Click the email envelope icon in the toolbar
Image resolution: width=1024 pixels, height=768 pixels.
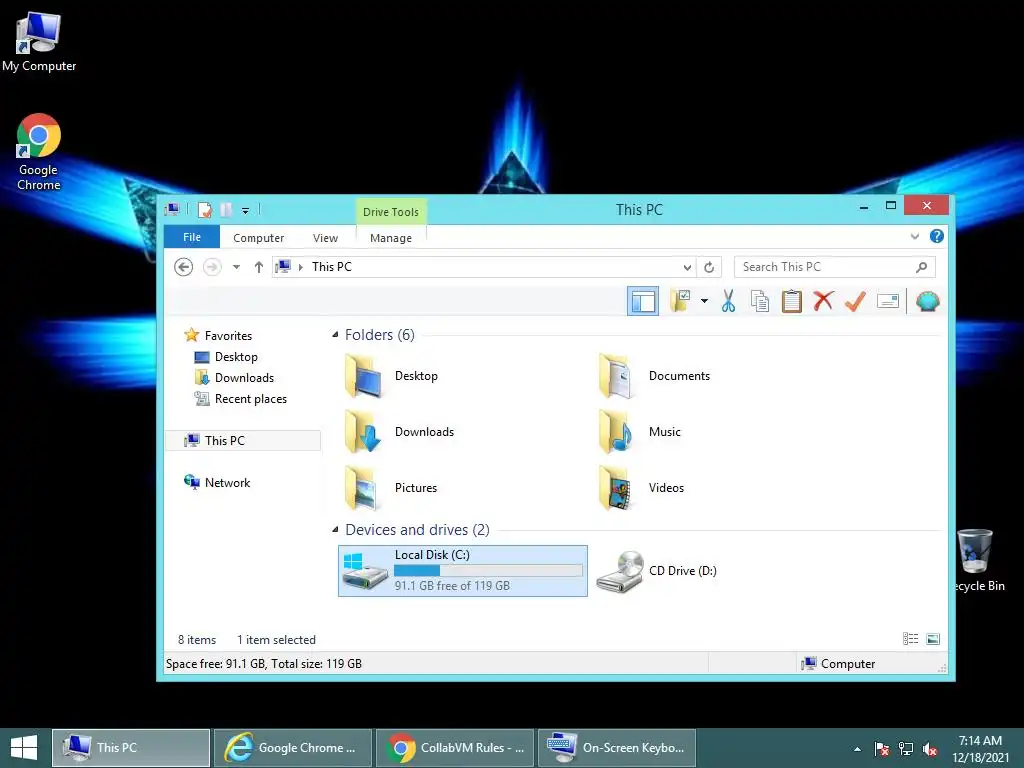click(x=888, y=301)
